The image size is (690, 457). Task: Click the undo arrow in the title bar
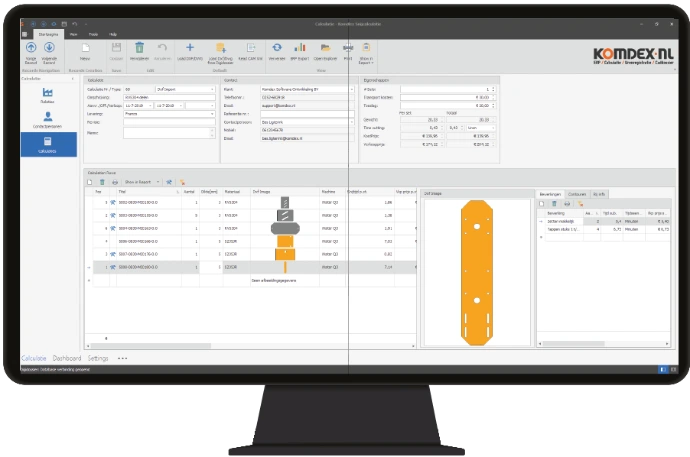[74, 24]
